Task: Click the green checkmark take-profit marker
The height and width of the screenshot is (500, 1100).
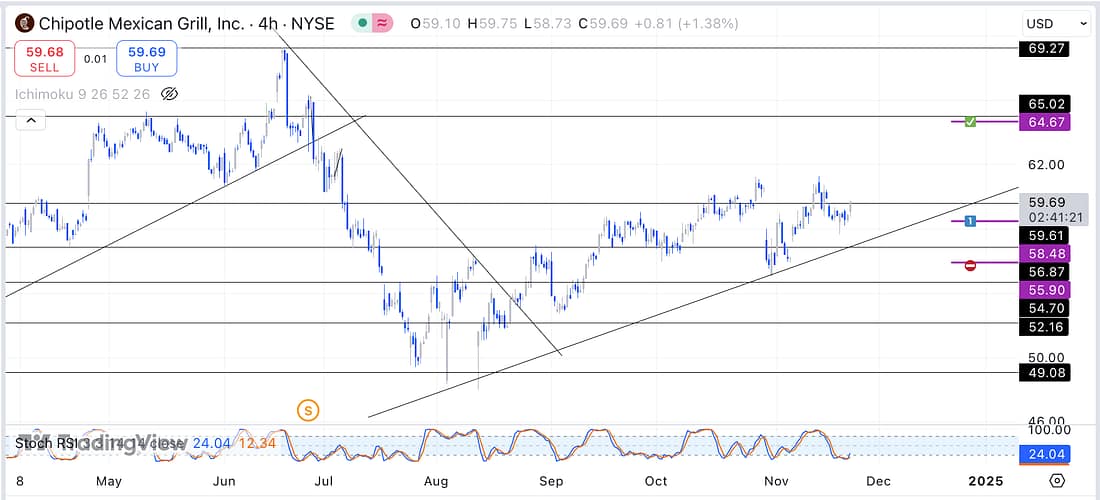Action: click(x=970, y=122)
